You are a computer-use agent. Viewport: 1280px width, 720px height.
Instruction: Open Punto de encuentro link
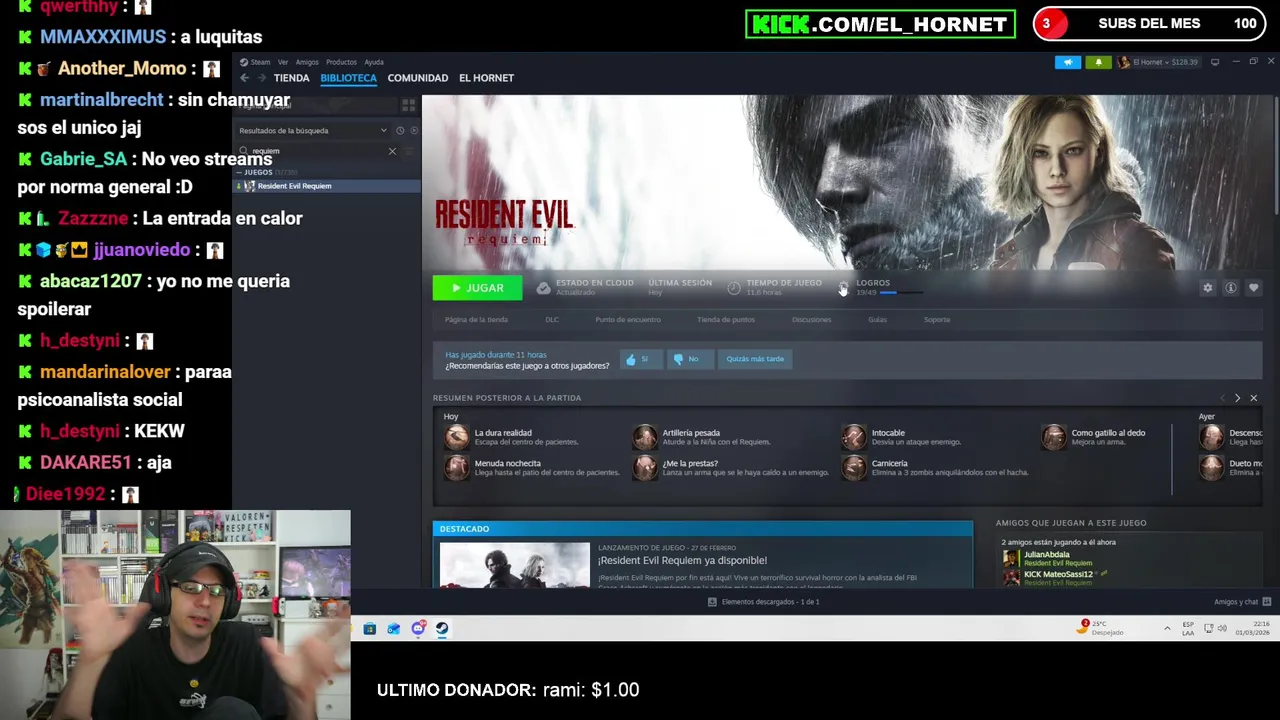pyautogui.click(x=628, y=320)
